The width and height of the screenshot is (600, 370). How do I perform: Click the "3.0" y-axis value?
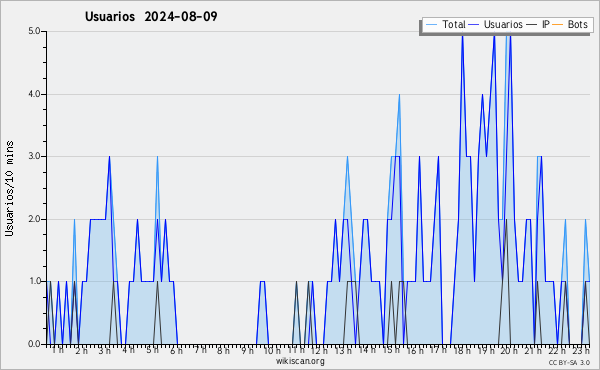click(34, 156)
